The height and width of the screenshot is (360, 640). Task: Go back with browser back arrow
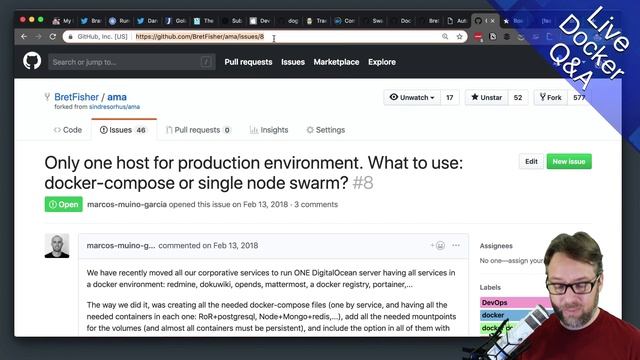(24, 37)
